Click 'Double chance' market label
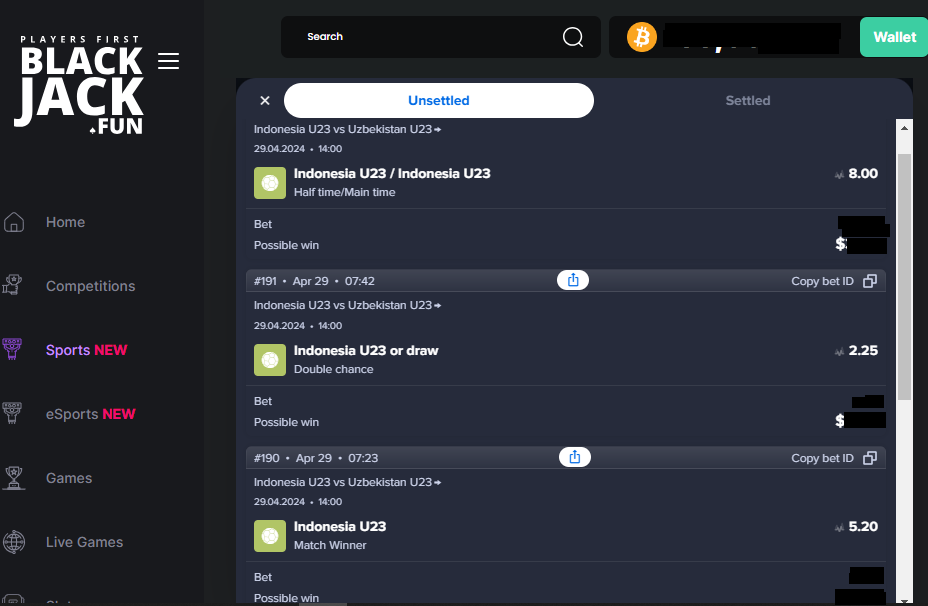928x606 pixels. (333, 369)
